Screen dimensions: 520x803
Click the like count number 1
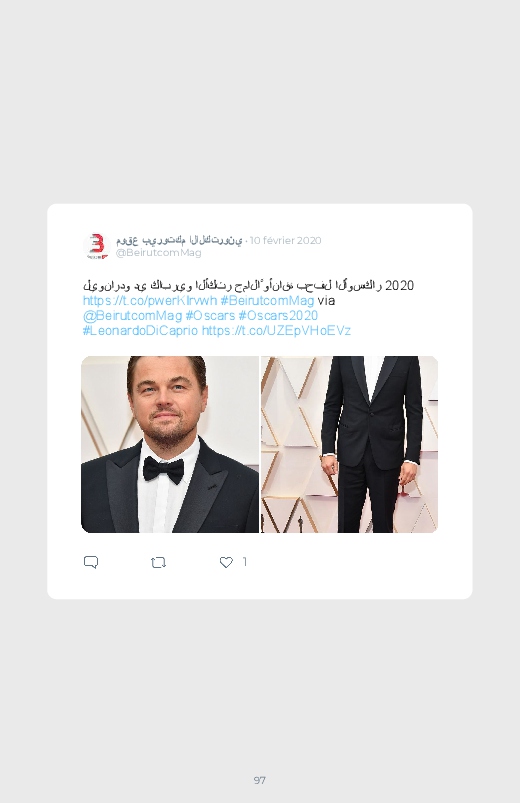245,562
